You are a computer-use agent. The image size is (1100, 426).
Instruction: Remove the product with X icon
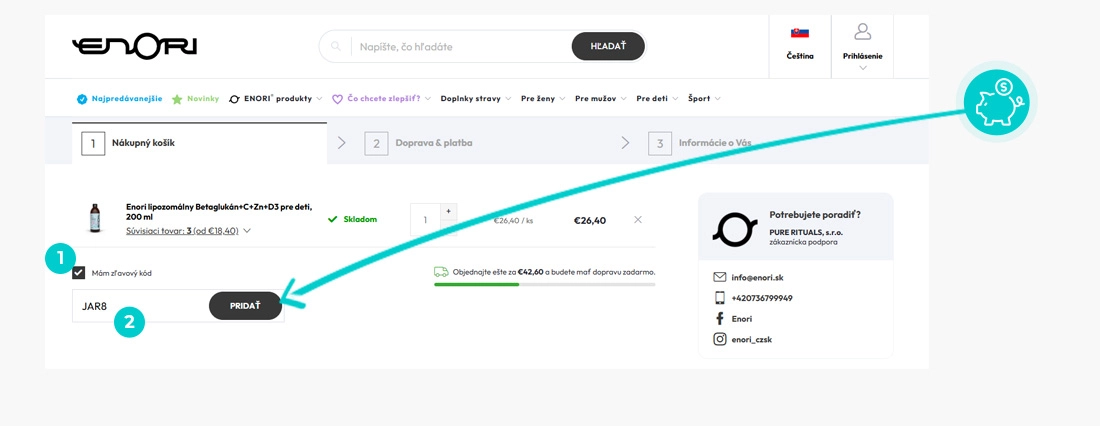[x=638, y=220]
